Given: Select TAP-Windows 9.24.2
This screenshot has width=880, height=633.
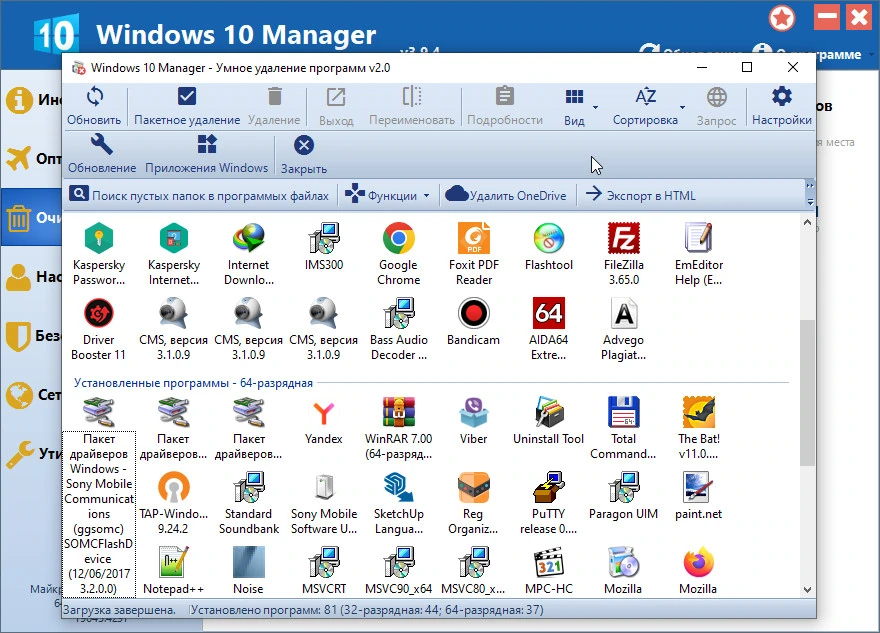Looking at the screenshot, I should click(173, 503).
